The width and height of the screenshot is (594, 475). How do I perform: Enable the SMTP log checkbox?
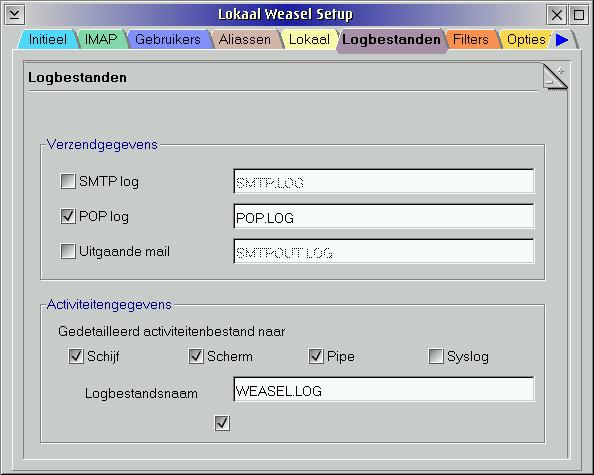[x=68, y=181]
